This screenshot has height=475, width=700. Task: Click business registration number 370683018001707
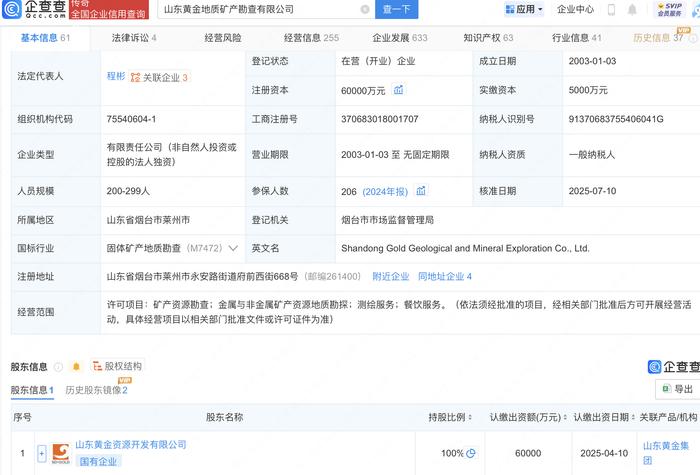click(x=379, y=119)
